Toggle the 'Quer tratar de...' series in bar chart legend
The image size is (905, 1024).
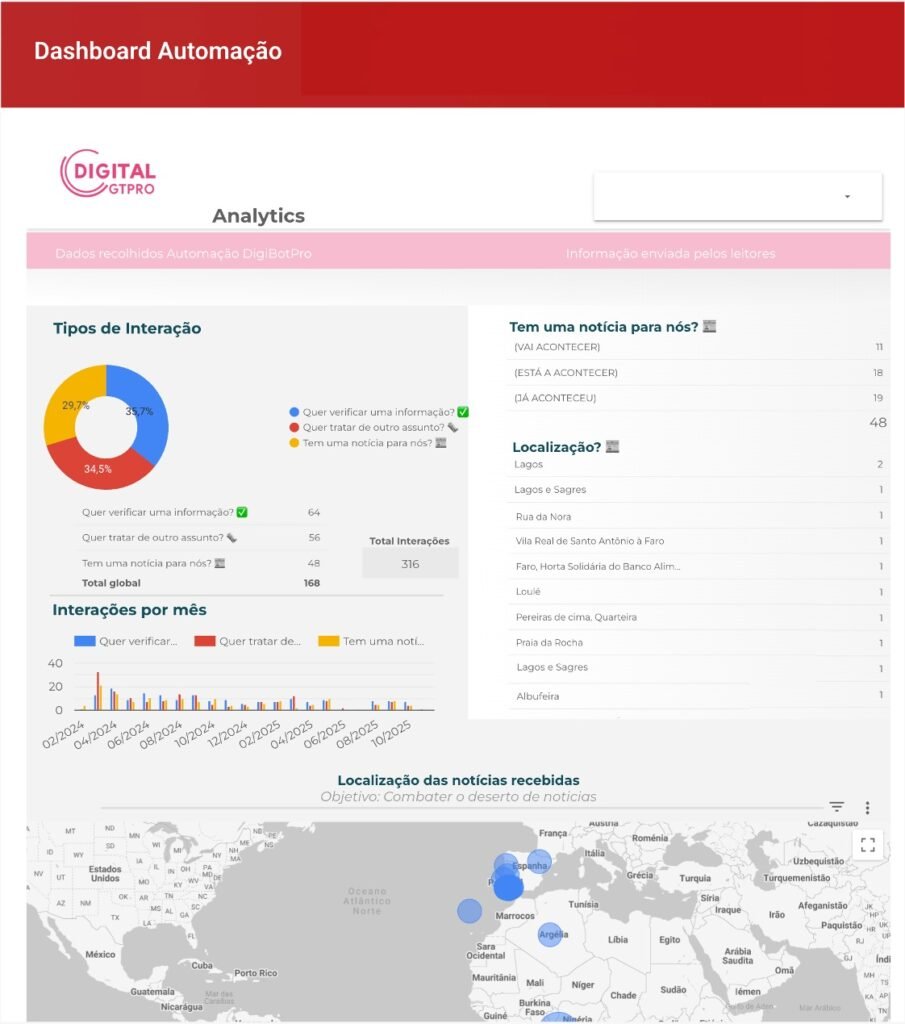click(x=248, y=641)
